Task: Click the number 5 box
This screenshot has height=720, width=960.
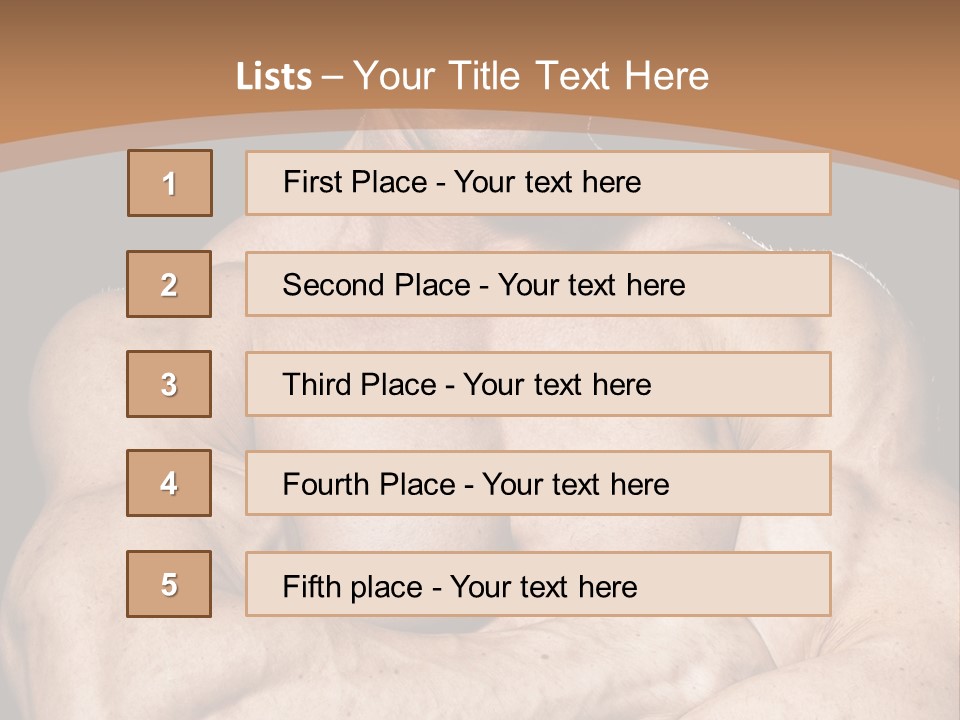Action: (169, 584)
